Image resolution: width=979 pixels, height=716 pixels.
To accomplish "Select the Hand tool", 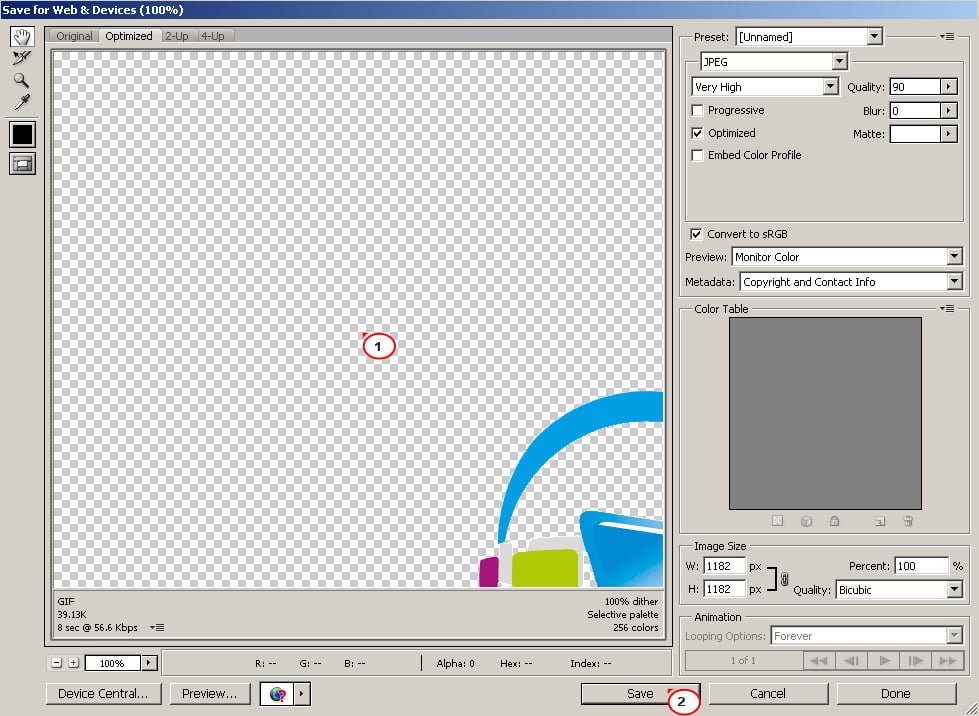I will tap(21, 37).
